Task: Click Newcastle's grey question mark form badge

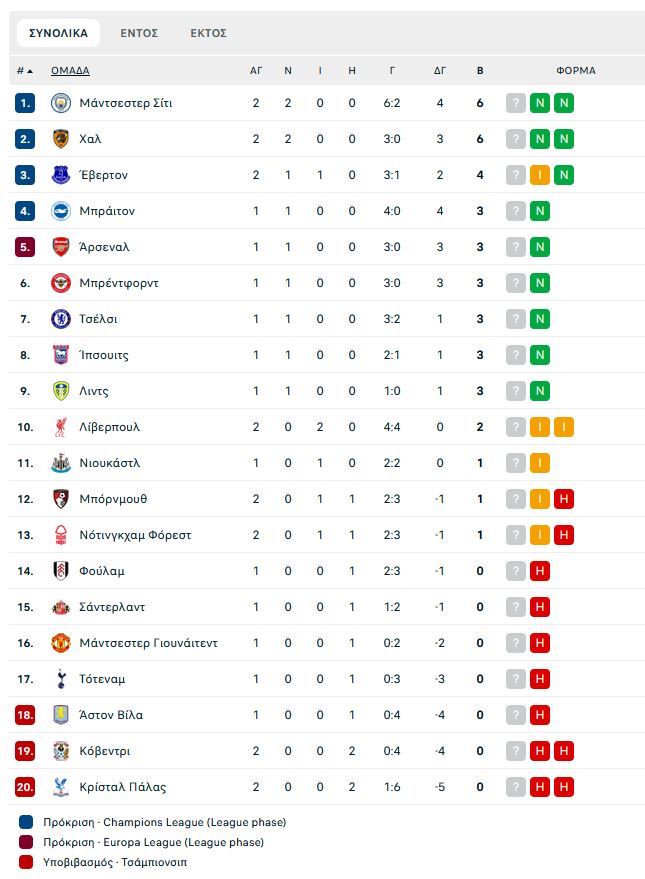Action: [516, 463]
